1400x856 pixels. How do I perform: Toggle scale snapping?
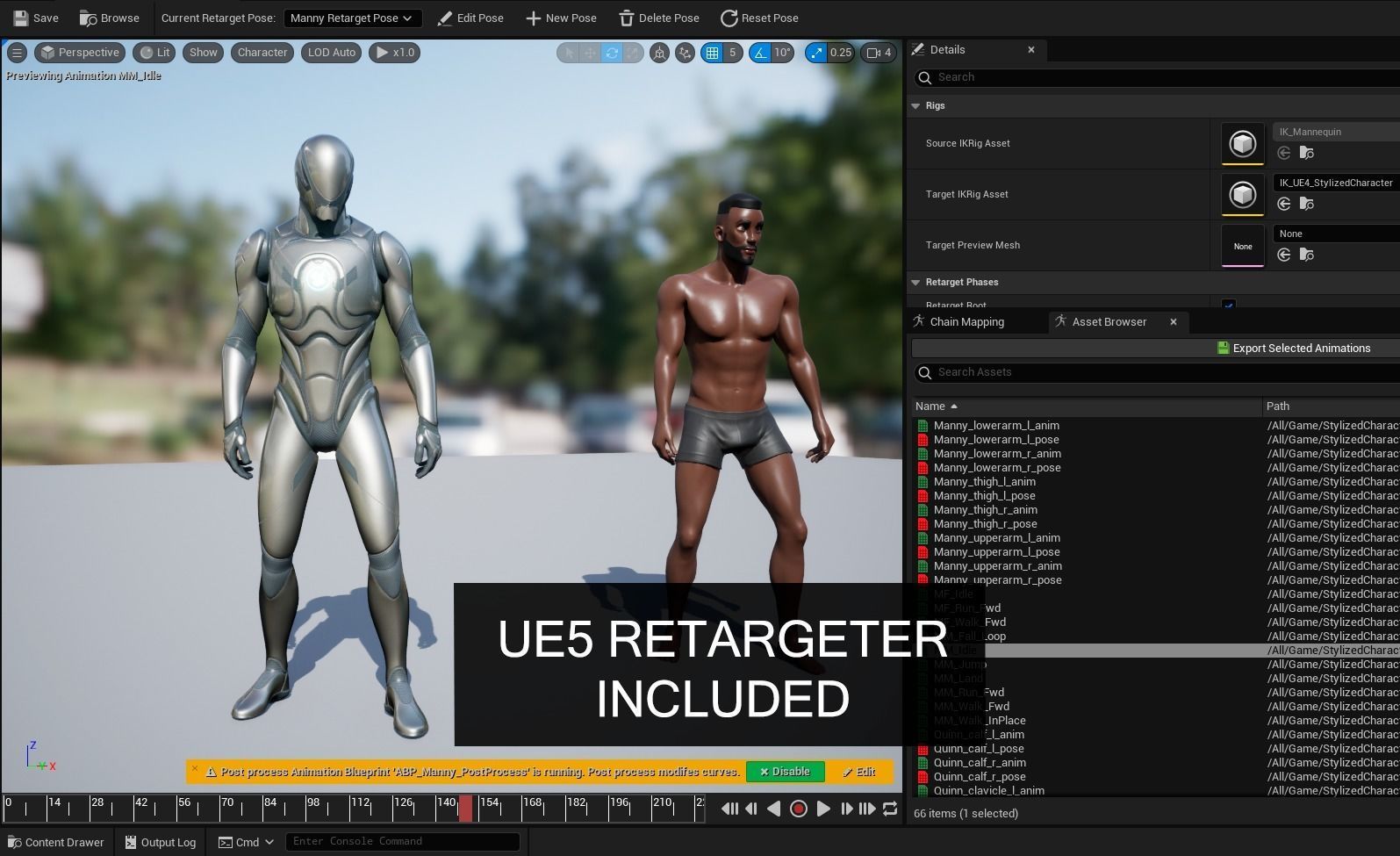pyautogui.click(x=816, y=53)
